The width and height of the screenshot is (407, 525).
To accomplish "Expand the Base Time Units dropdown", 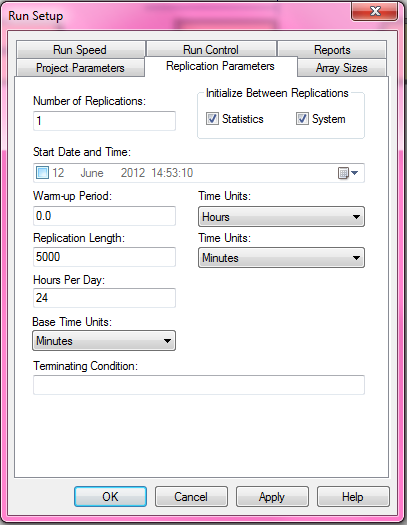I will (x=104, y=341).
